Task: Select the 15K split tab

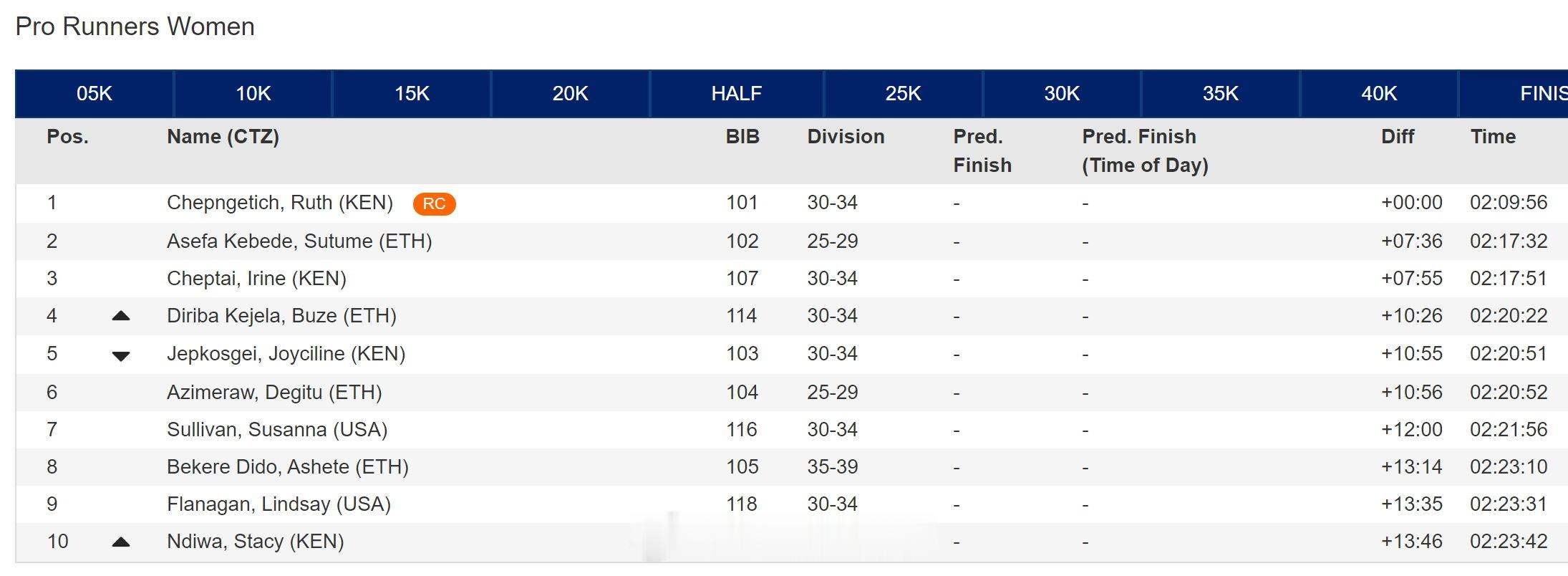Action: 412,93
